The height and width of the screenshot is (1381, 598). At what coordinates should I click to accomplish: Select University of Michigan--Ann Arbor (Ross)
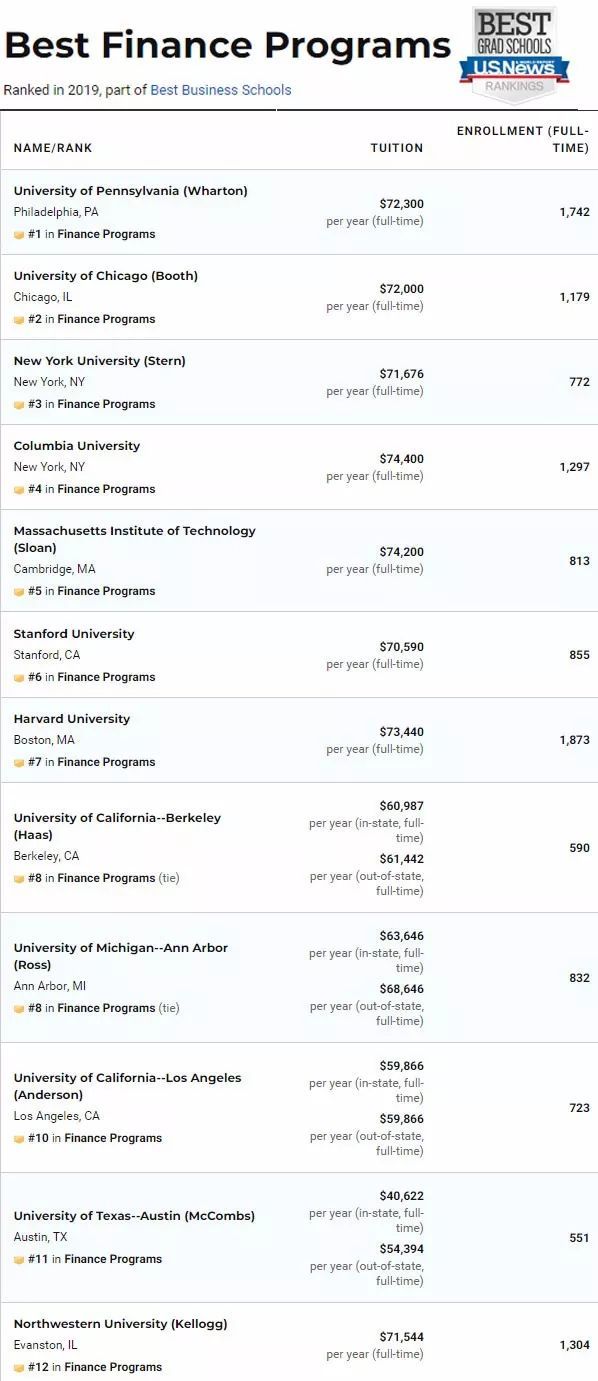click(120, 956)
